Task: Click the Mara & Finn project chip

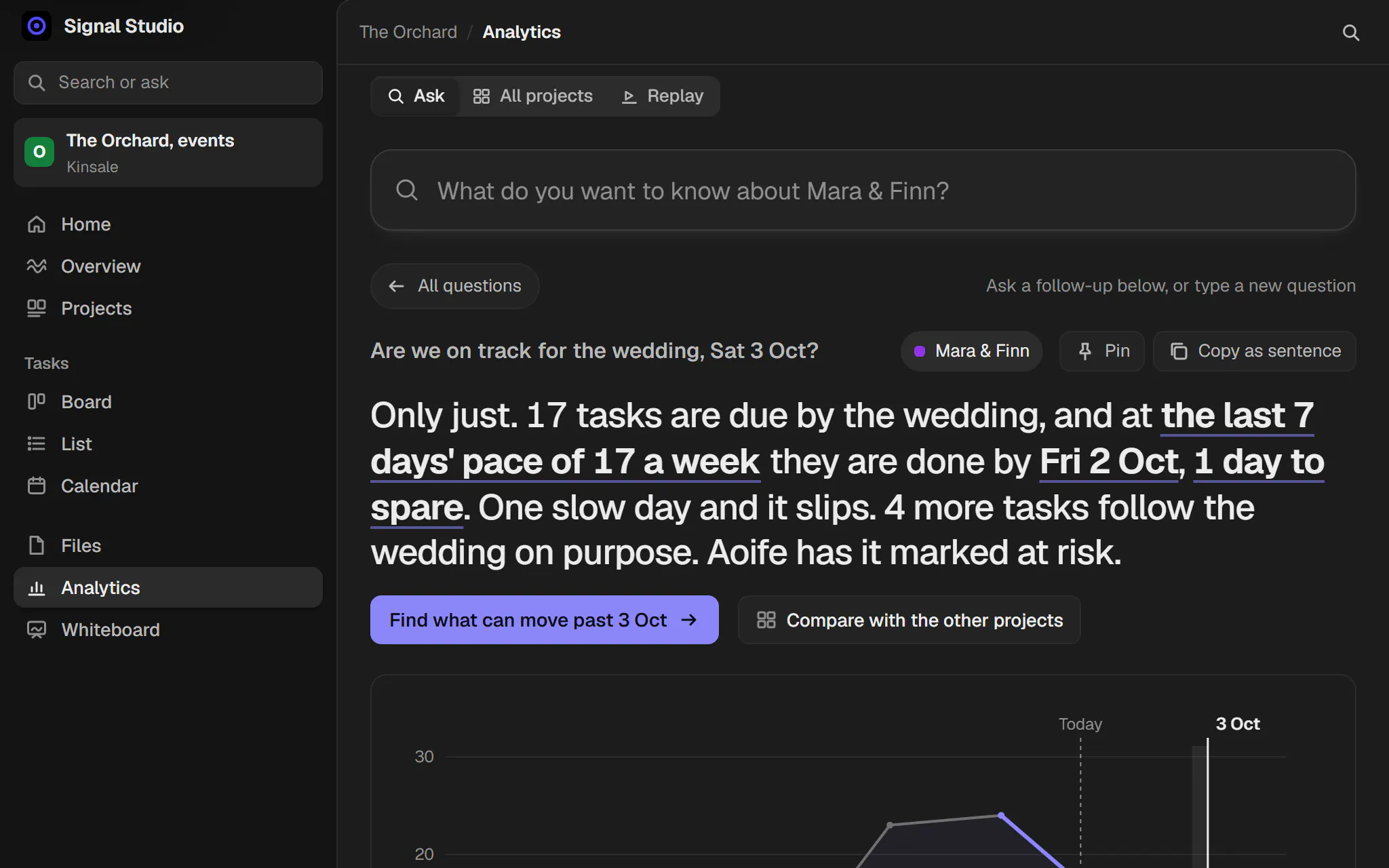Action: [972, 351]
